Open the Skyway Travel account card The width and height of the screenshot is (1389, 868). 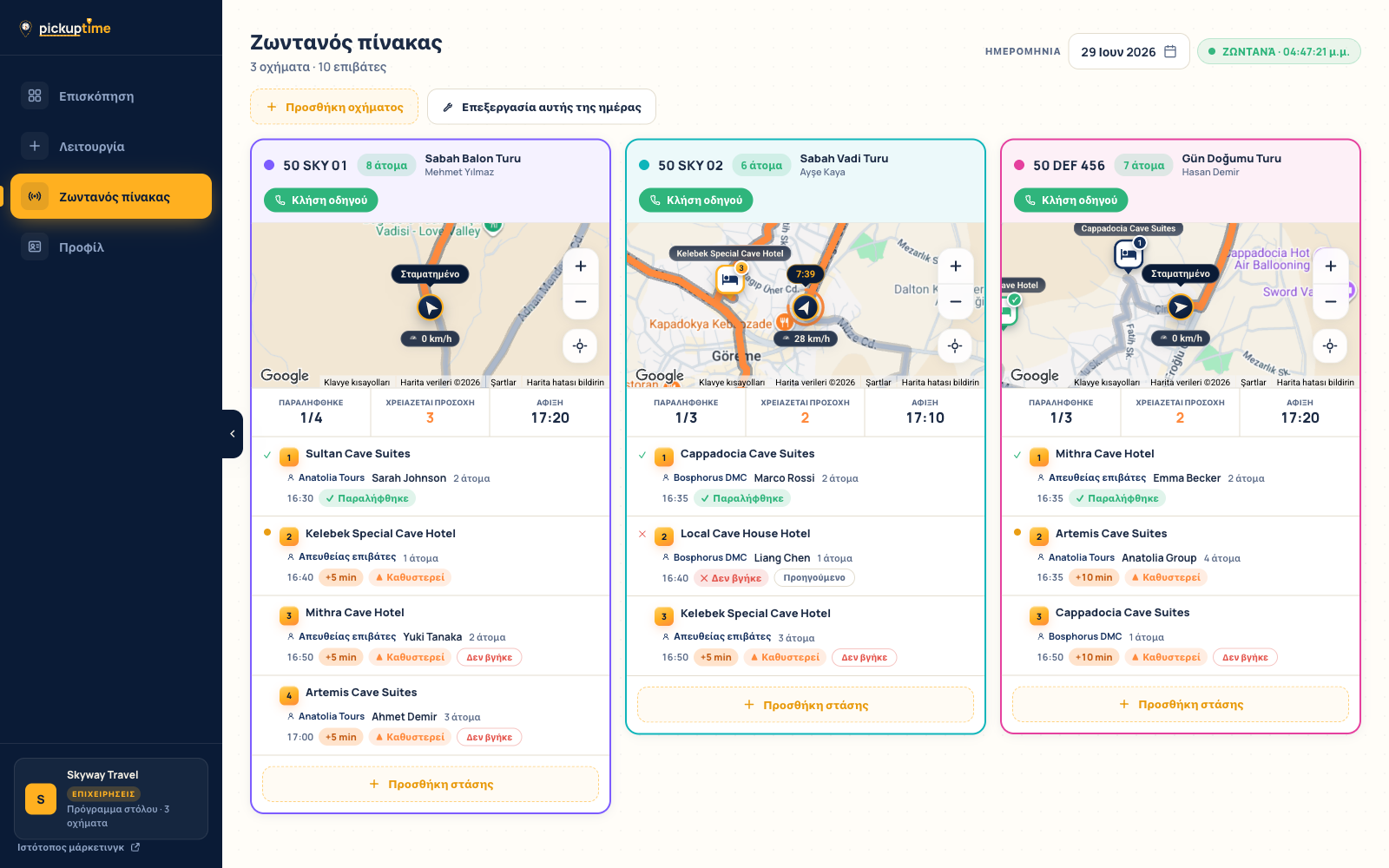(x=111, y=799)
